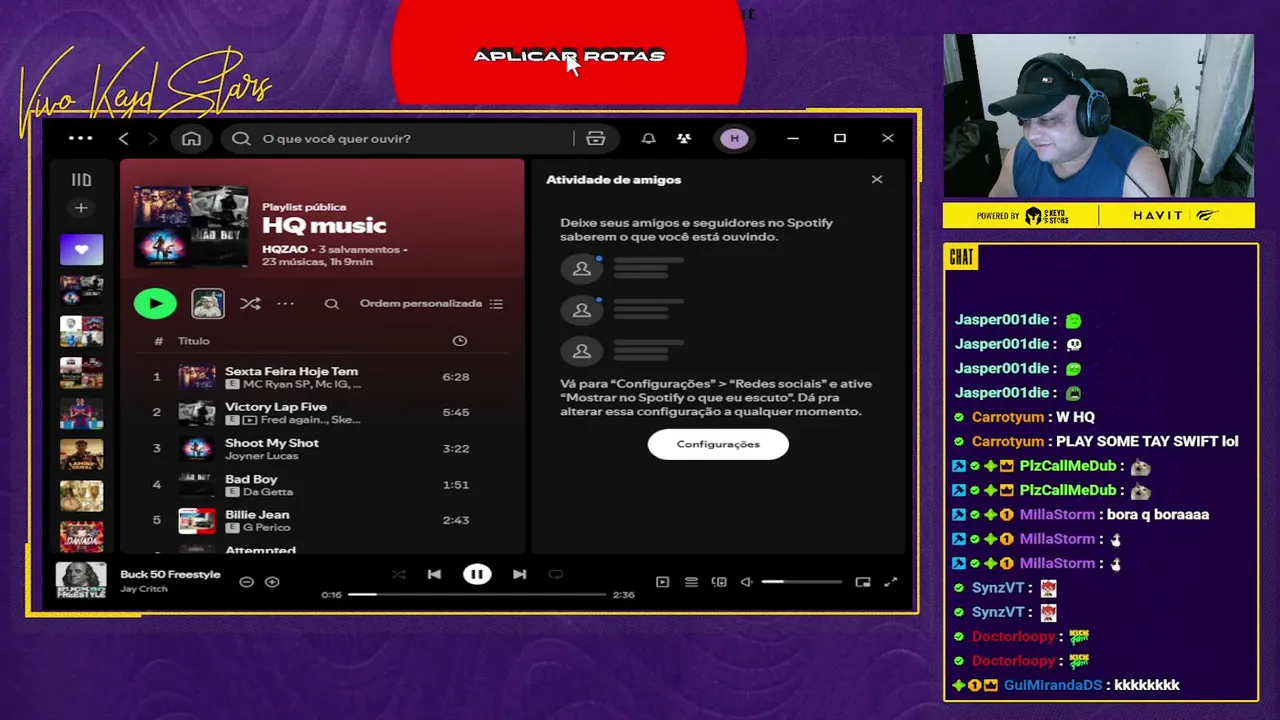The height and width of the screenshot is (720, 1280).
Task: Pause the current song
Action: pos(477,574)
